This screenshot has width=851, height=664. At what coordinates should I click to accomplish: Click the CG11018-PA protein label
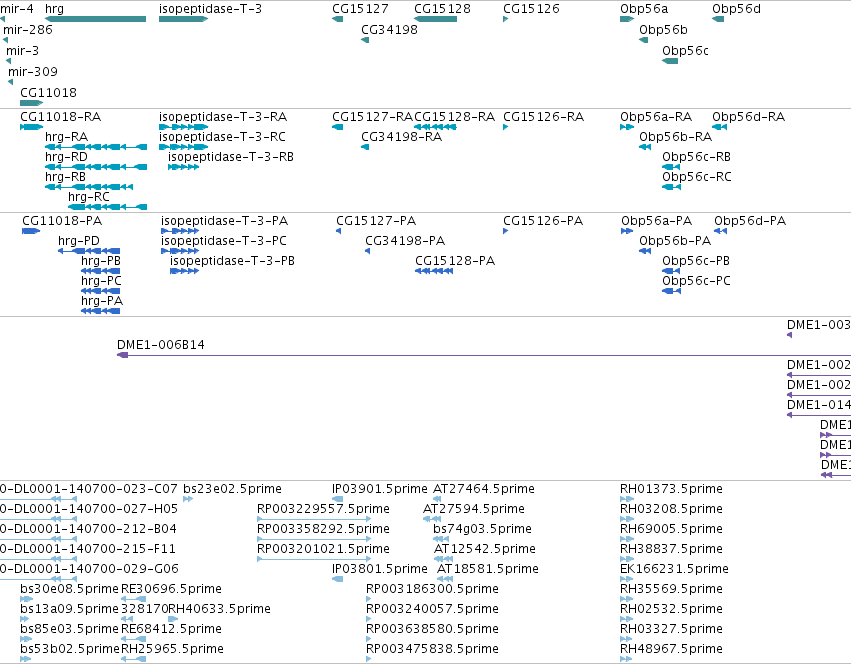click(62, 220)
